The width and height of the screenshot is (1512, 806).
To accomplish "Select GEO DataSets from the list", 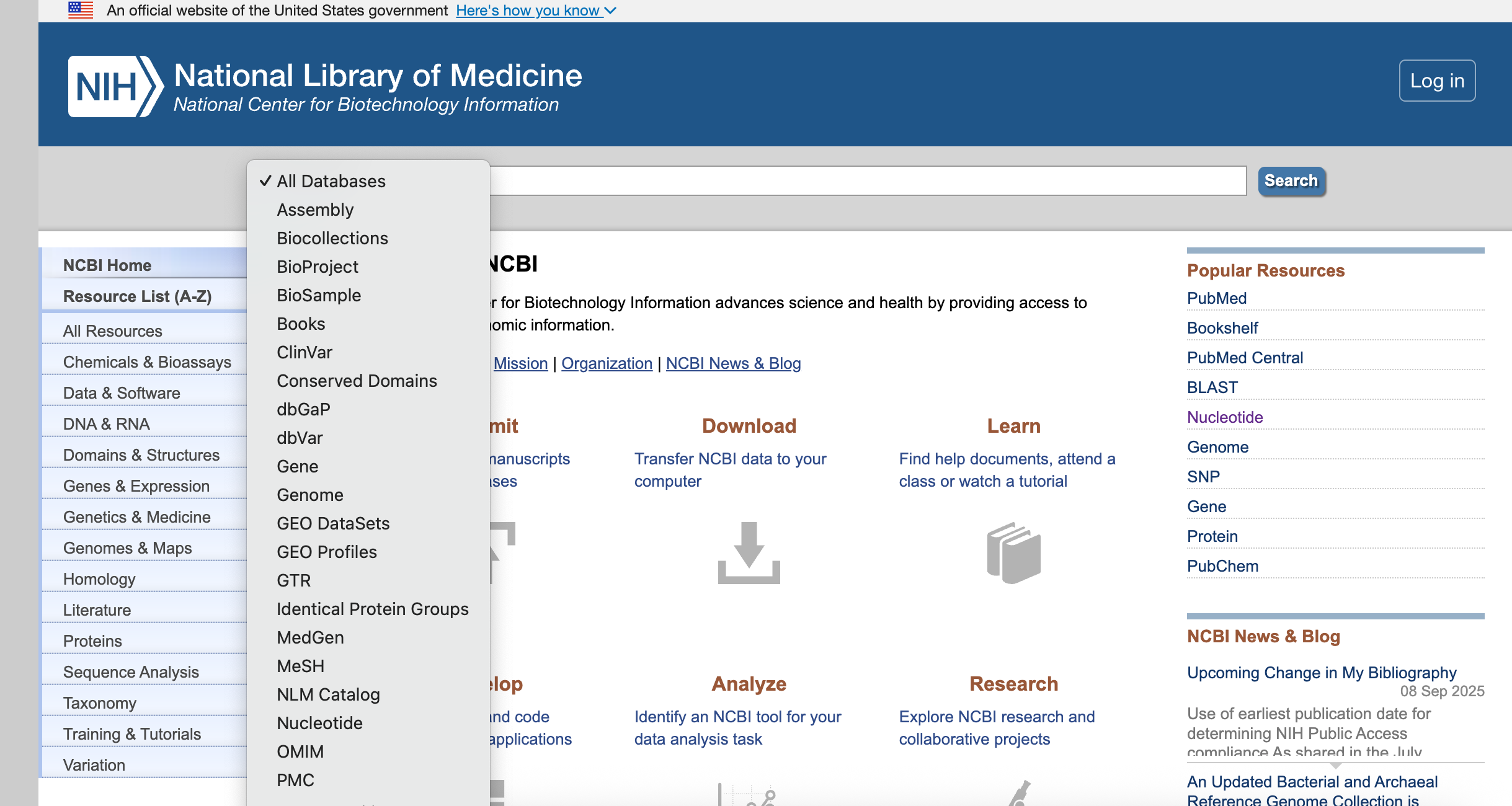I will pyautogui.click(x=333, y=523).
